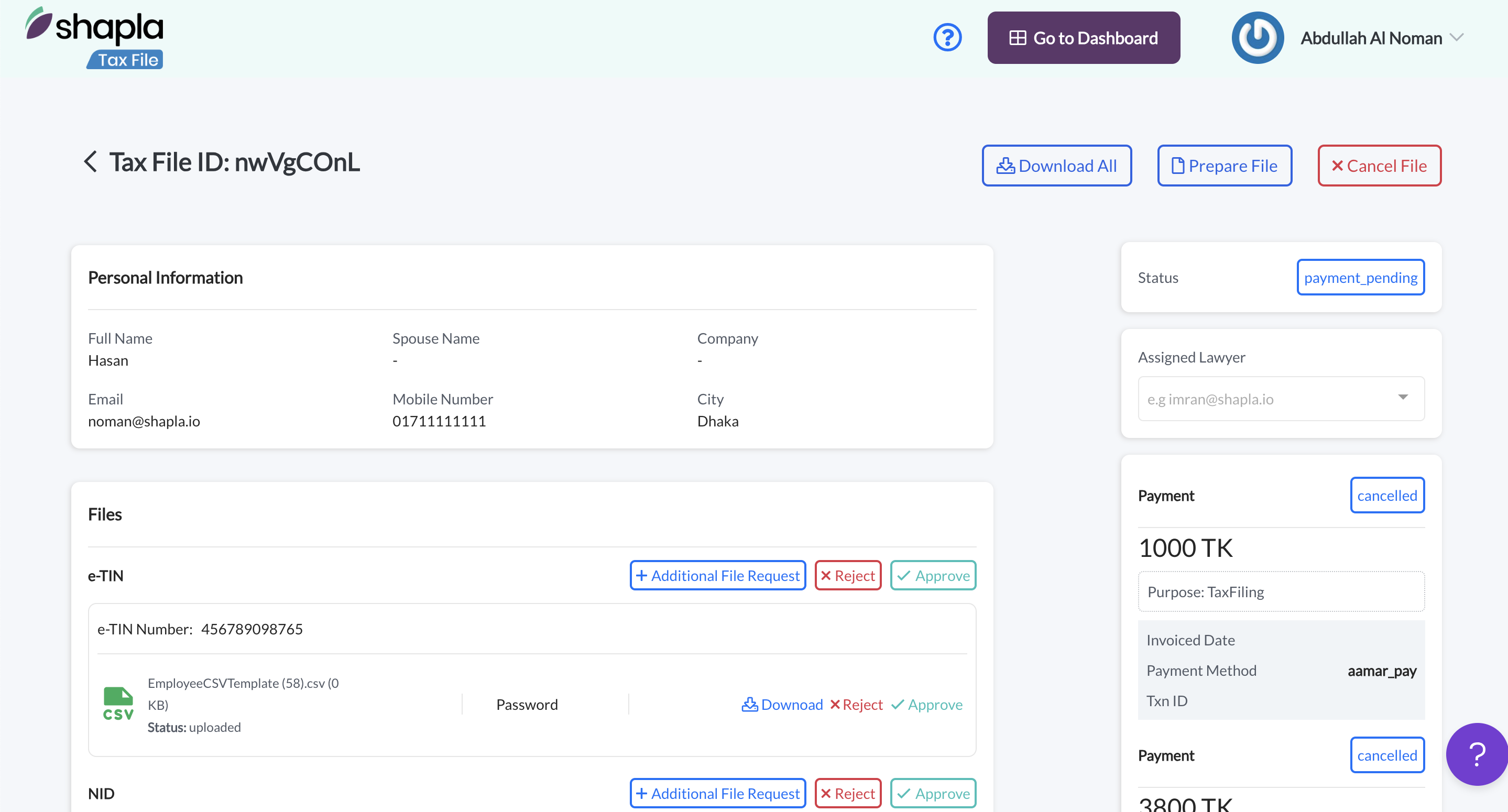This screenshot has height=812, width=1508.
Task: Click the red Cancel File button
Action: (x=1379, y=166)
